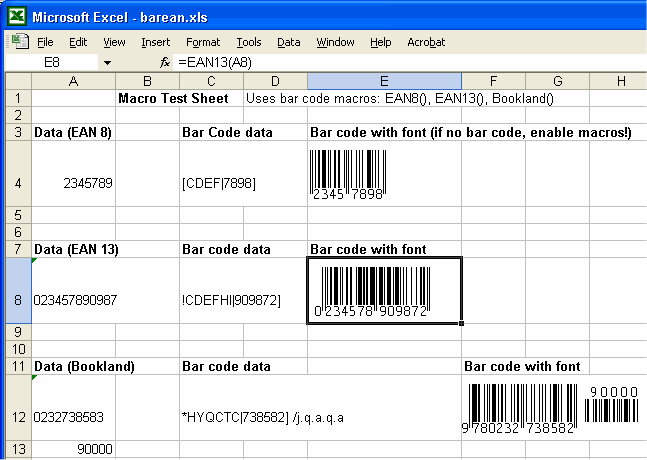Image resolution: width=647 pixels, height=460 pixels.
Task: Select column D header
Action: tap(275, 81)
